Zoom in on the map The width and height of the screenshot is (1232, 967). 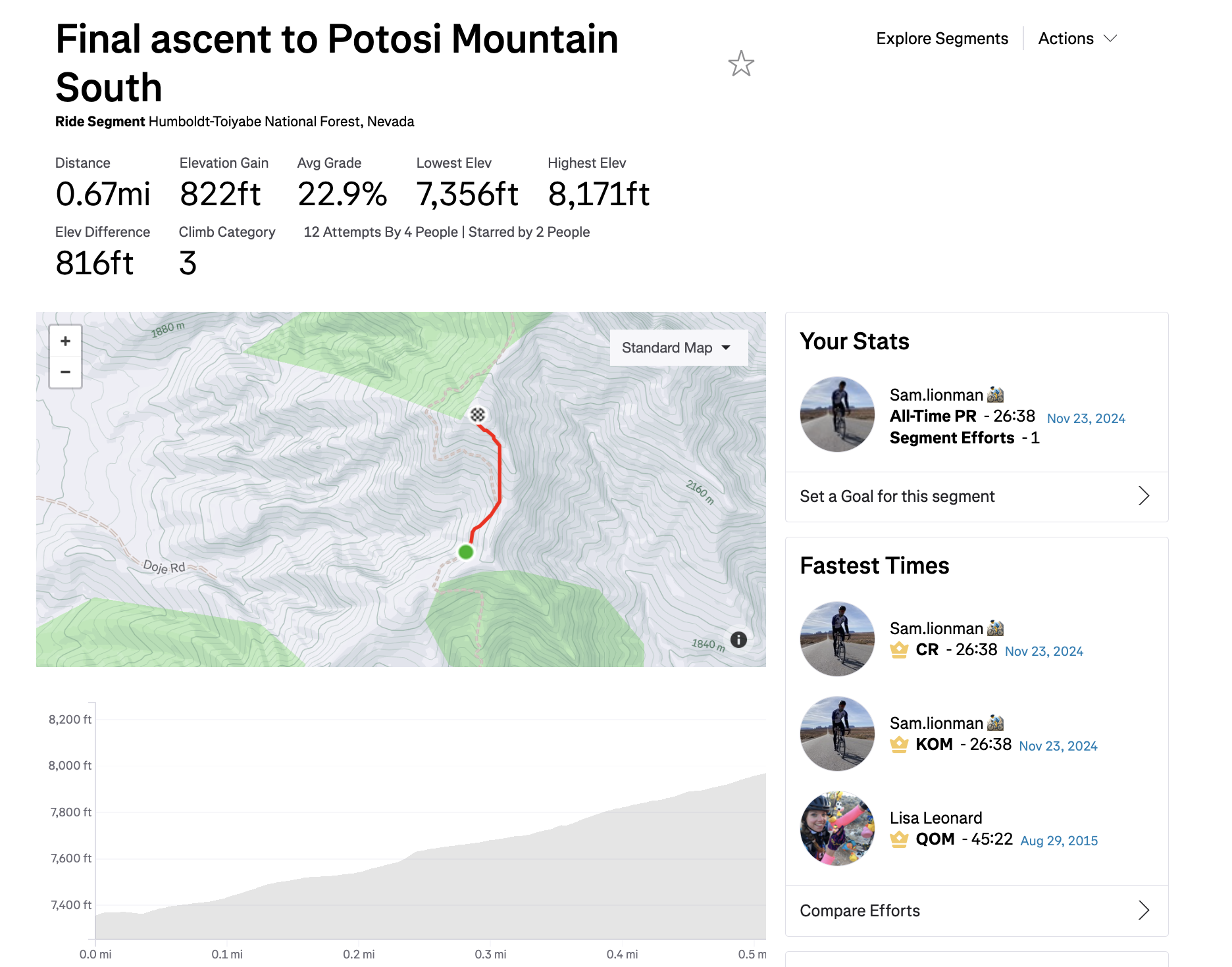click(x=65, y=341)
